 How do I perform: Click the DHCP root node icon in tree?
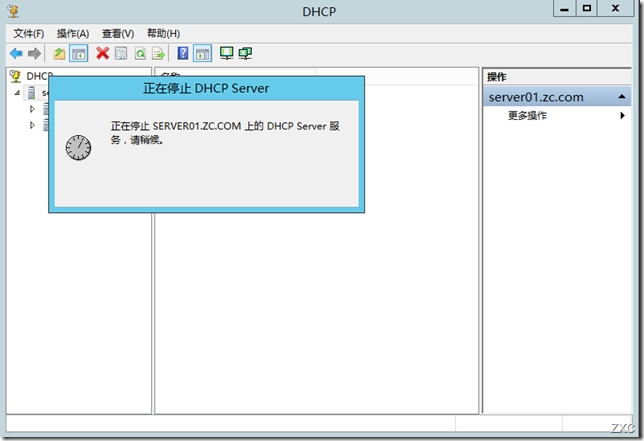coord(15,76)
